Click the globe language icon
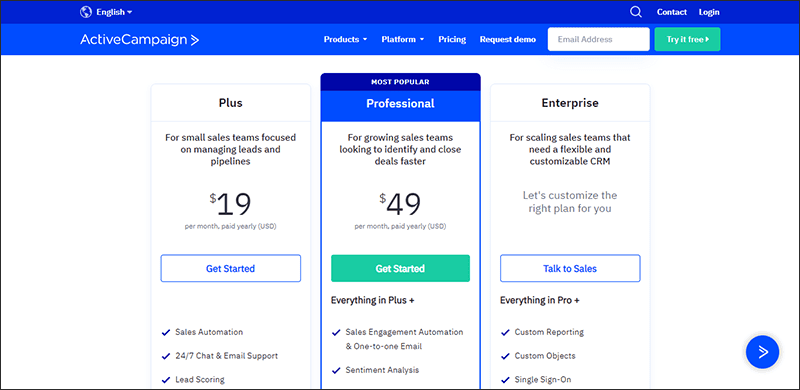800x390 pixels. point(86,12)
